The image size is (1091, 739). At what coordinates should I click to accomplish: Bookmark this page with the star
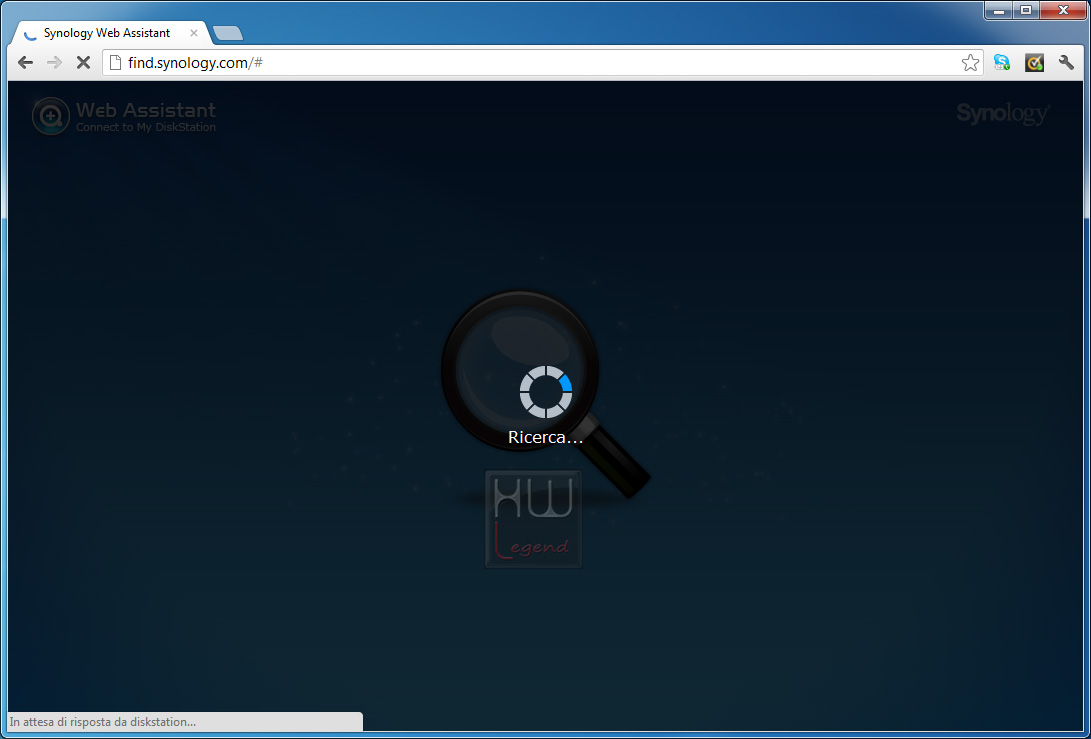coord(971,63)
